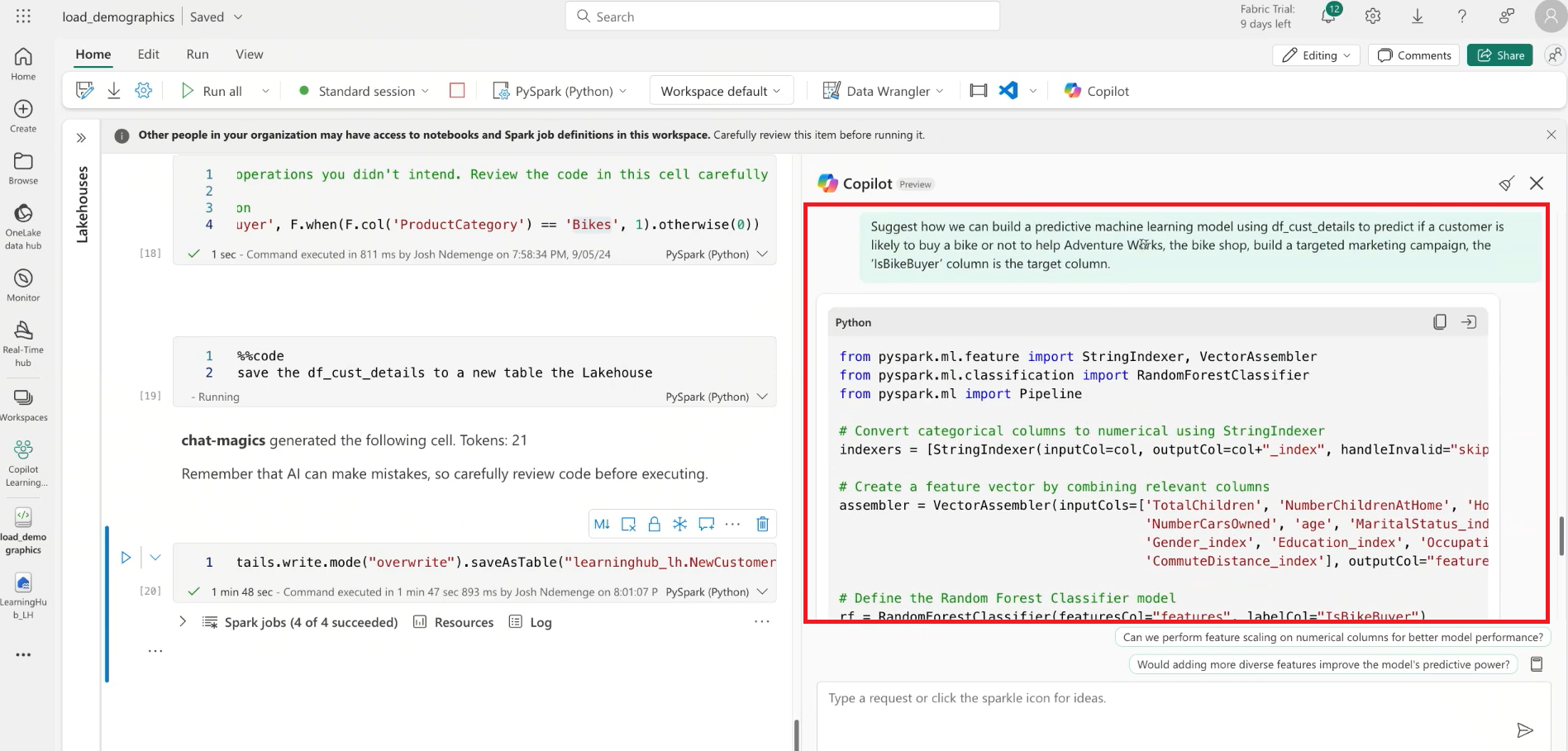Viewport: 1568px width, 751px height.
Task: Open Resources tab in cell output
Action: 453,622
